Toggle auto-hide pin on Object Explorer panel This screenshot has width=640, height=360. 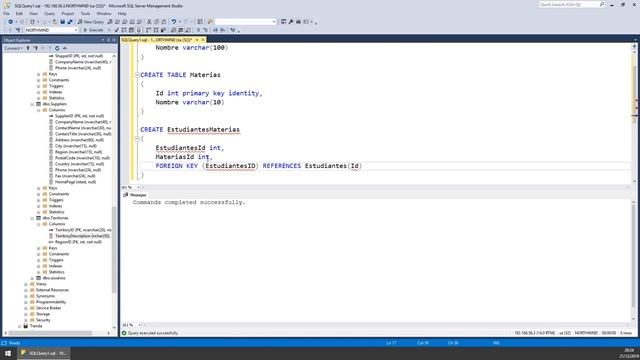[x=108, y=40]
